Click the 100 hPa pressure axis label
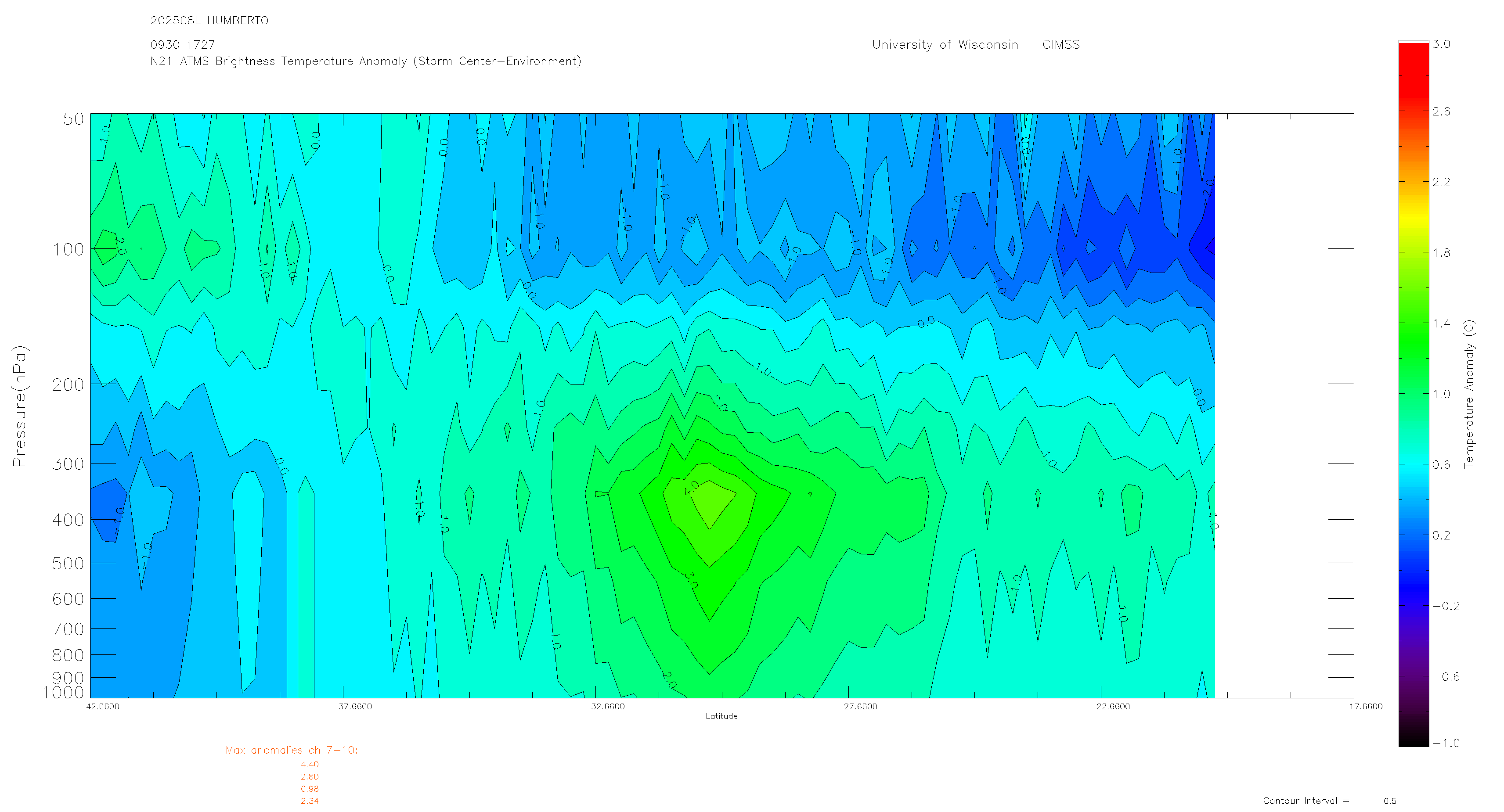This screenshot has width=1504, height=812. pyautogui.click(x=69, y=250)
